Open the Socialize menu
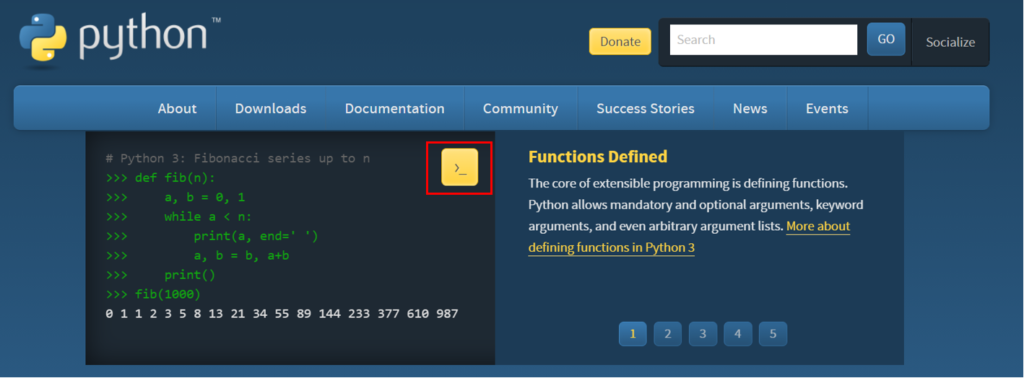Screen dimensions: 1024x378 pos(950,42)
